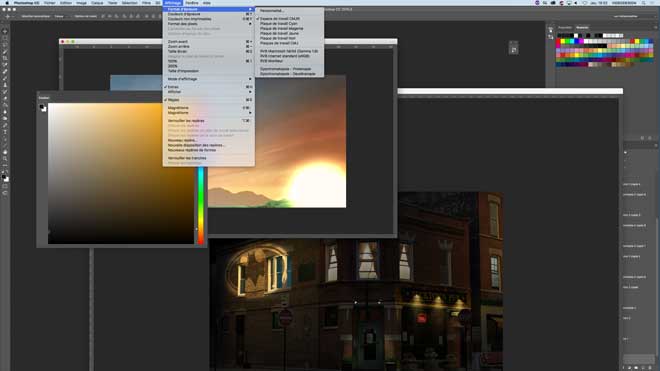The image size is (660, 371).
Task: Select the Move tool
Action: (5, 31)
